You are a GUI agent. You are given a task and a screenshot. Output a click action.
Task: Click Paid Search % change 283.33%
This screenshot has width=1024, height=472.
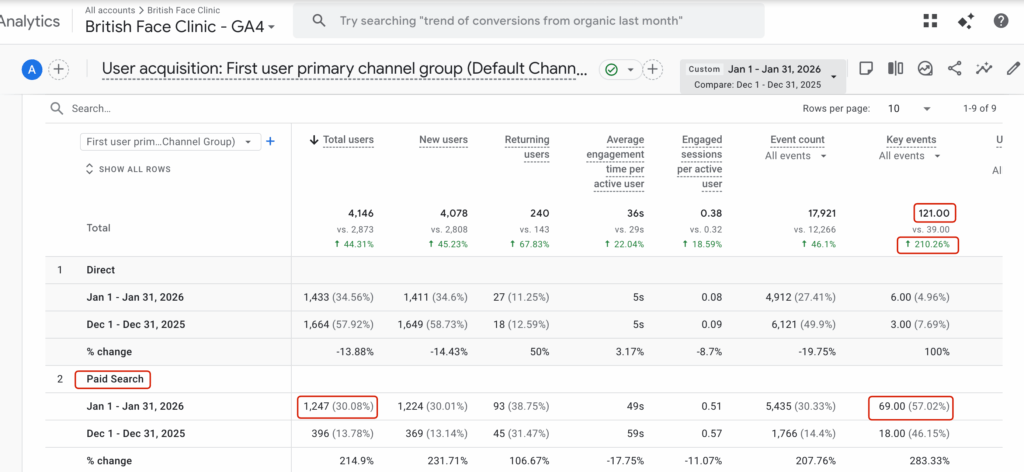pyautogui.click(x=931, y=461)
